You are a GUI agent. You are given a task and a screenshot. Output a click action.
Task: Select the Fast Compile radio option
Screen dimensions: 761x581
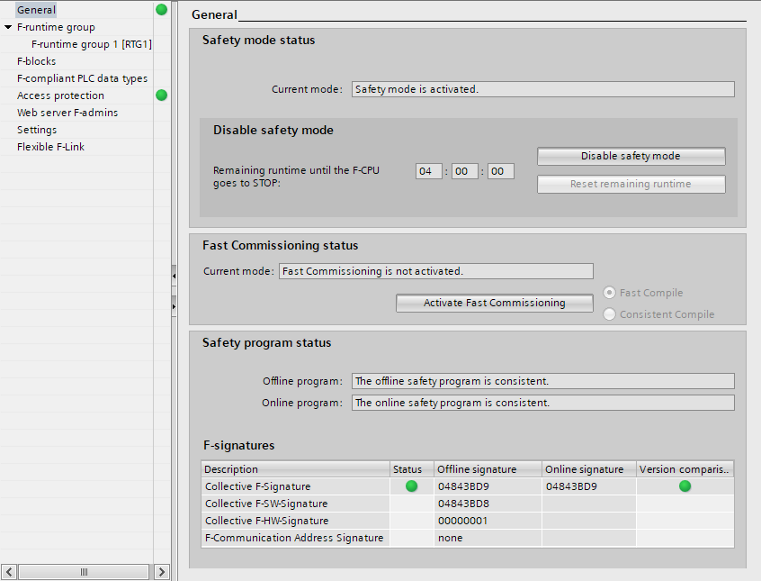click(609, 293)
